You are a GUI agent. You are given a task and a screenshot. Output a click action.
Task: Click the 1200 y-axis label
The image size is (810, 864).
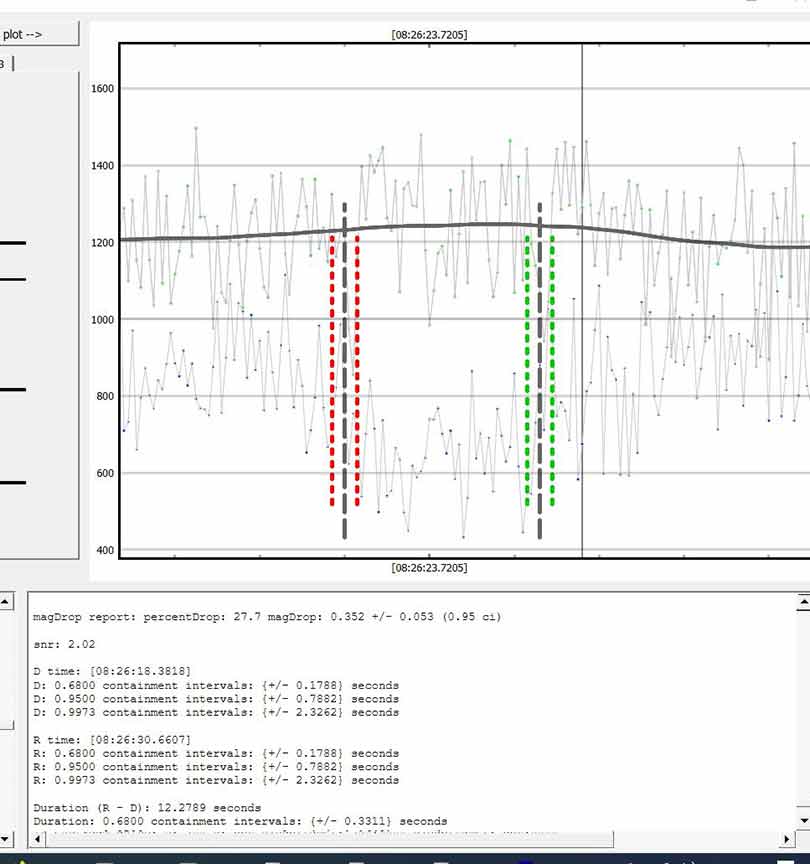pyautogui.click(x=102, y=242)
